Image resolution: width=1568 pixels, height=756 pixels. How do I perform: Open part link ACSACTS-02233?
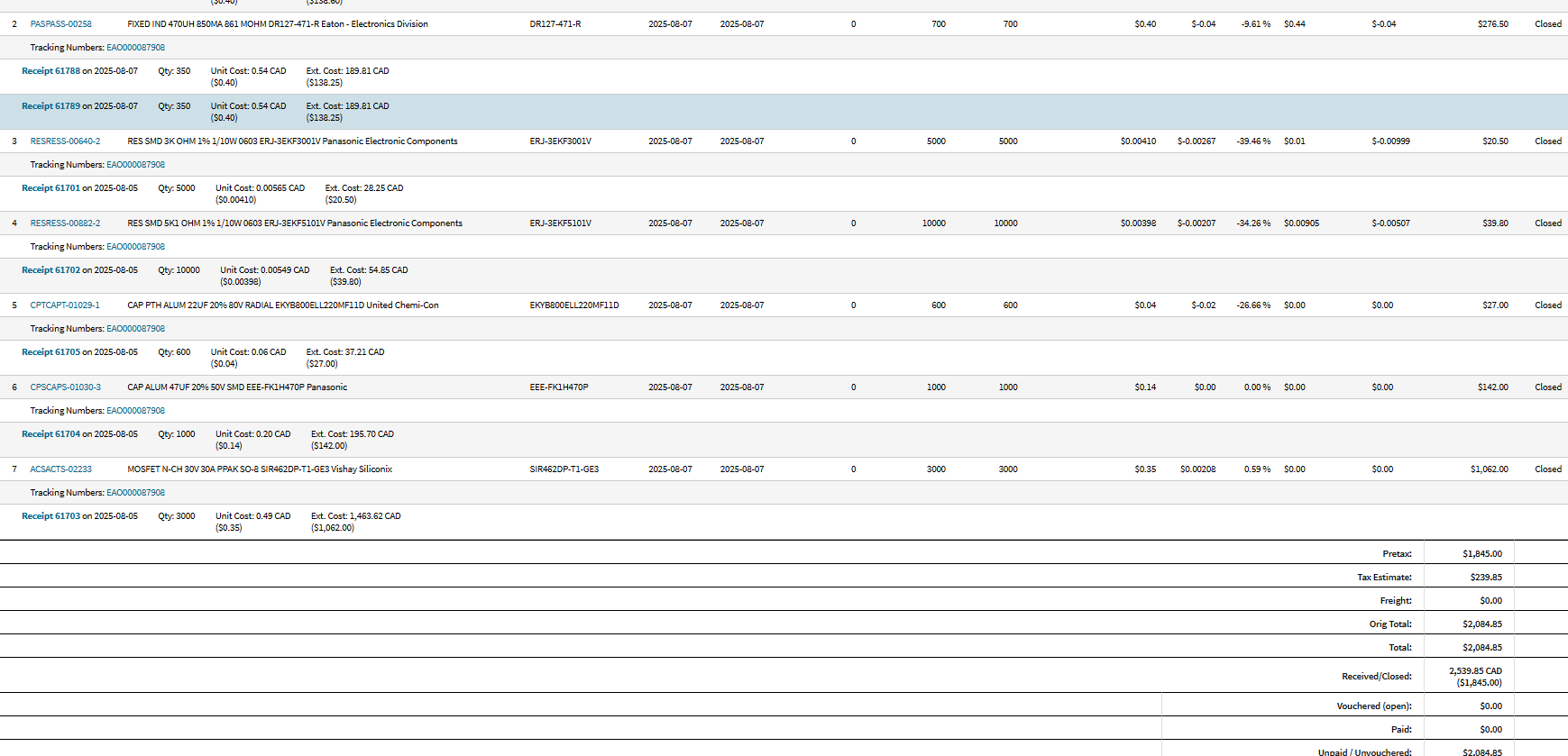coord(60,469)
